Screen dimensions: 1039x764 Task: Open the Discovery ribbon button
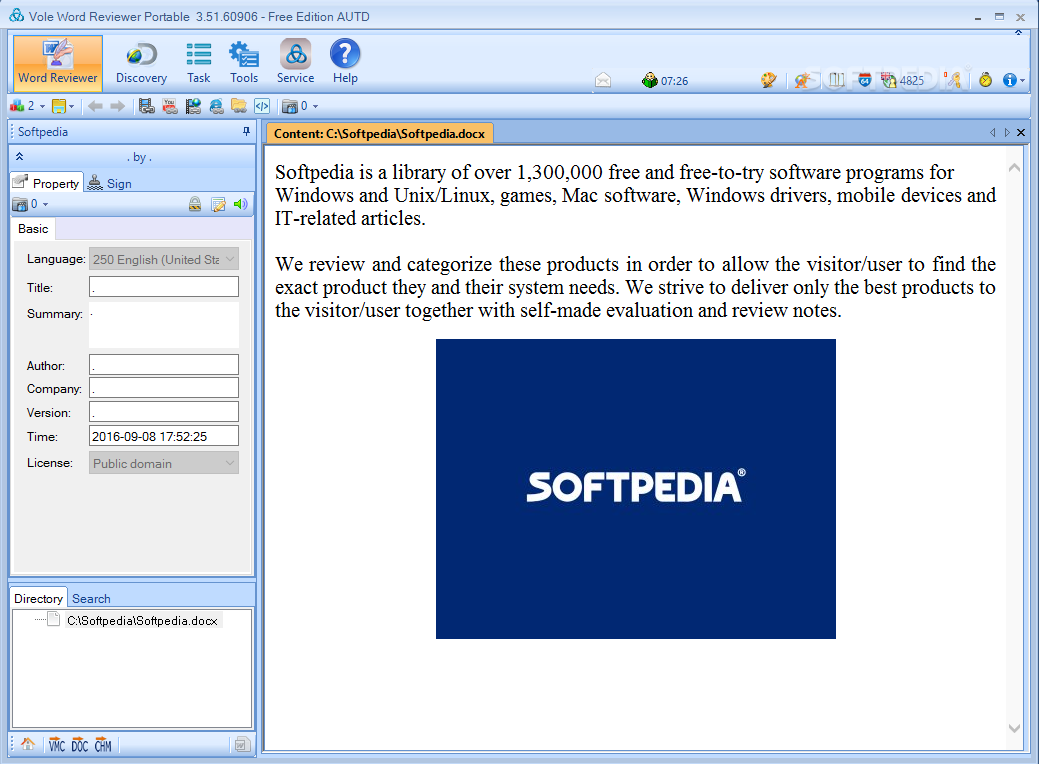141,62
